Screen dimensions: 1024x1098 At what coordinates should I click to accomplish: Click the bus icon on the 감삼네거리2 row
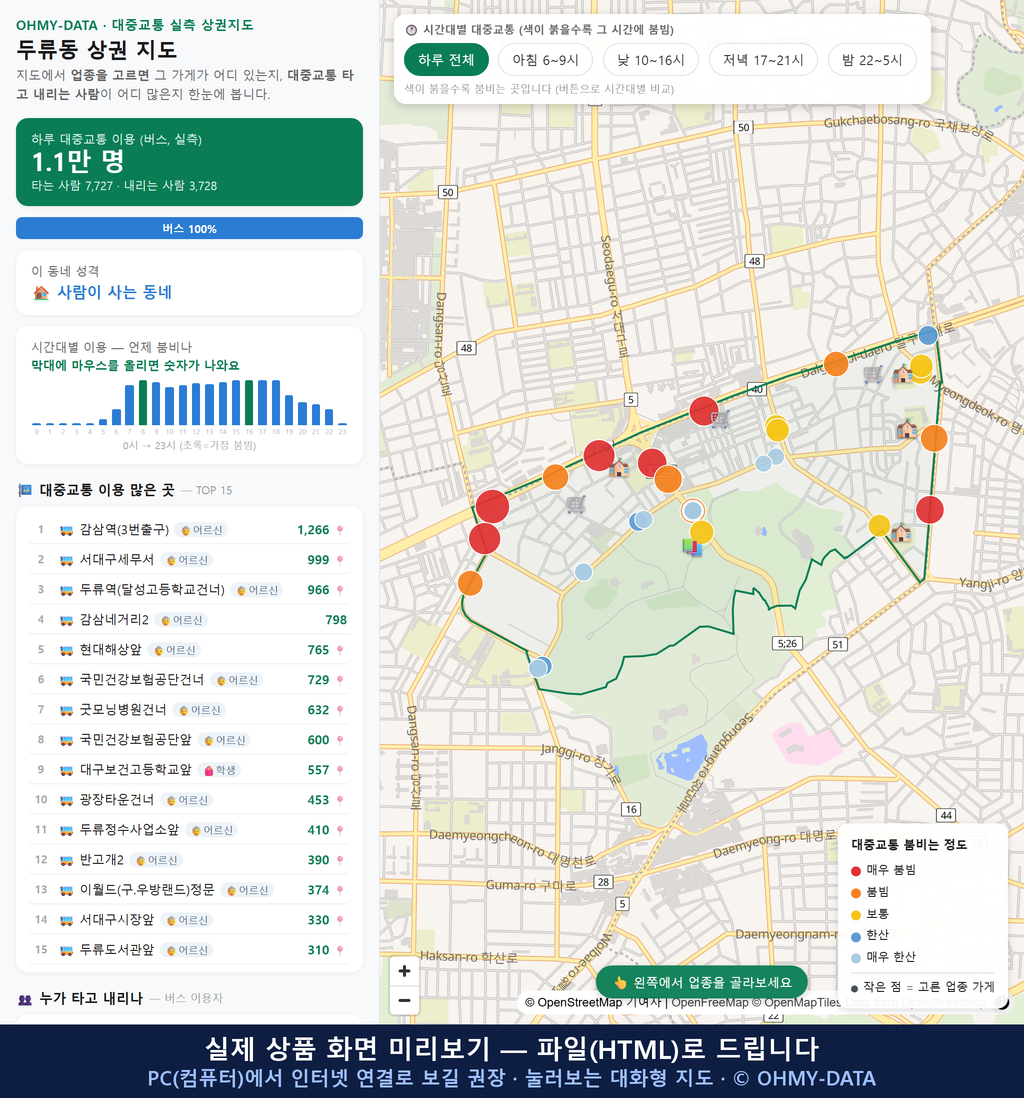tap(67, 620)
